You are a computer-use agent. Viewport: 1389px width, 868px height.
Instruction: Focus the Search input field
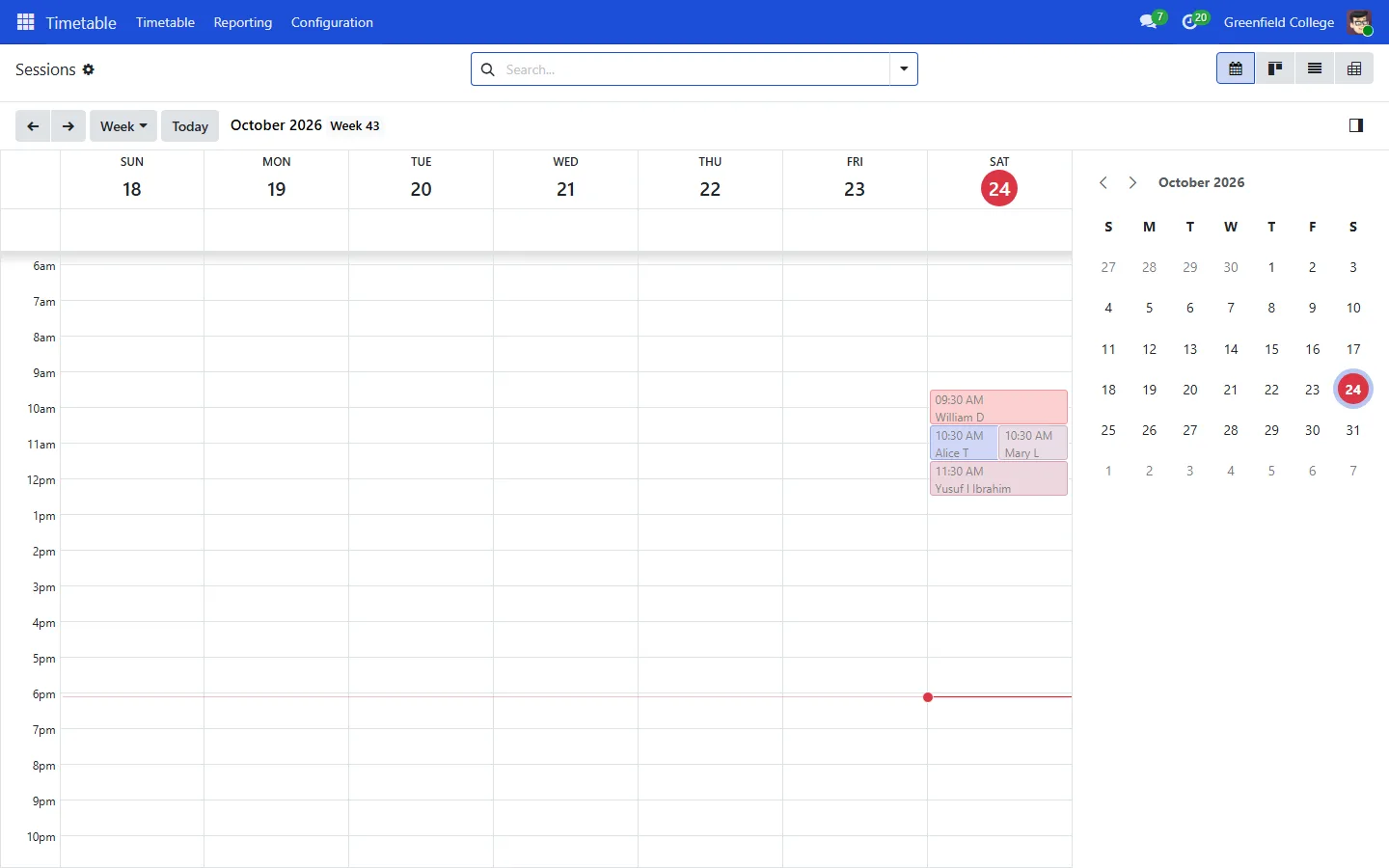[x=693, y=69]
